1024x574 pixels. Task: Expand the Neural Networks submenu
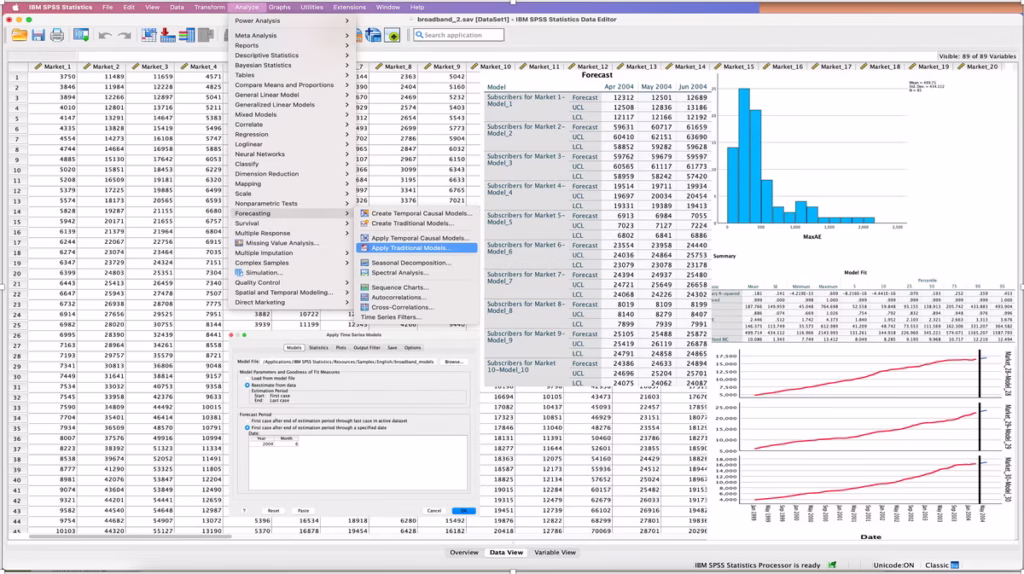[x=292, y=154]
